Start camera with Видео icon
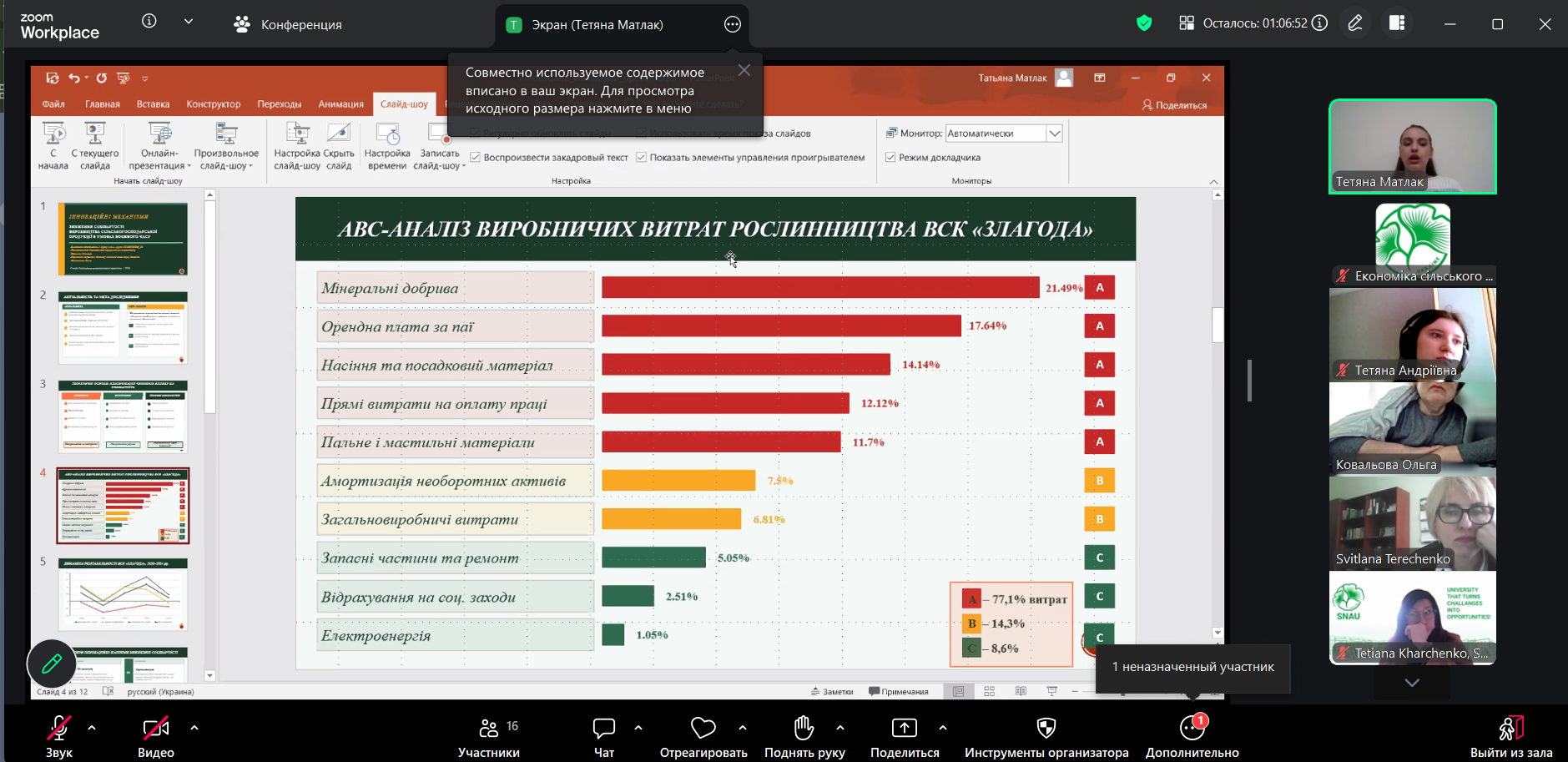 point(156,729)
